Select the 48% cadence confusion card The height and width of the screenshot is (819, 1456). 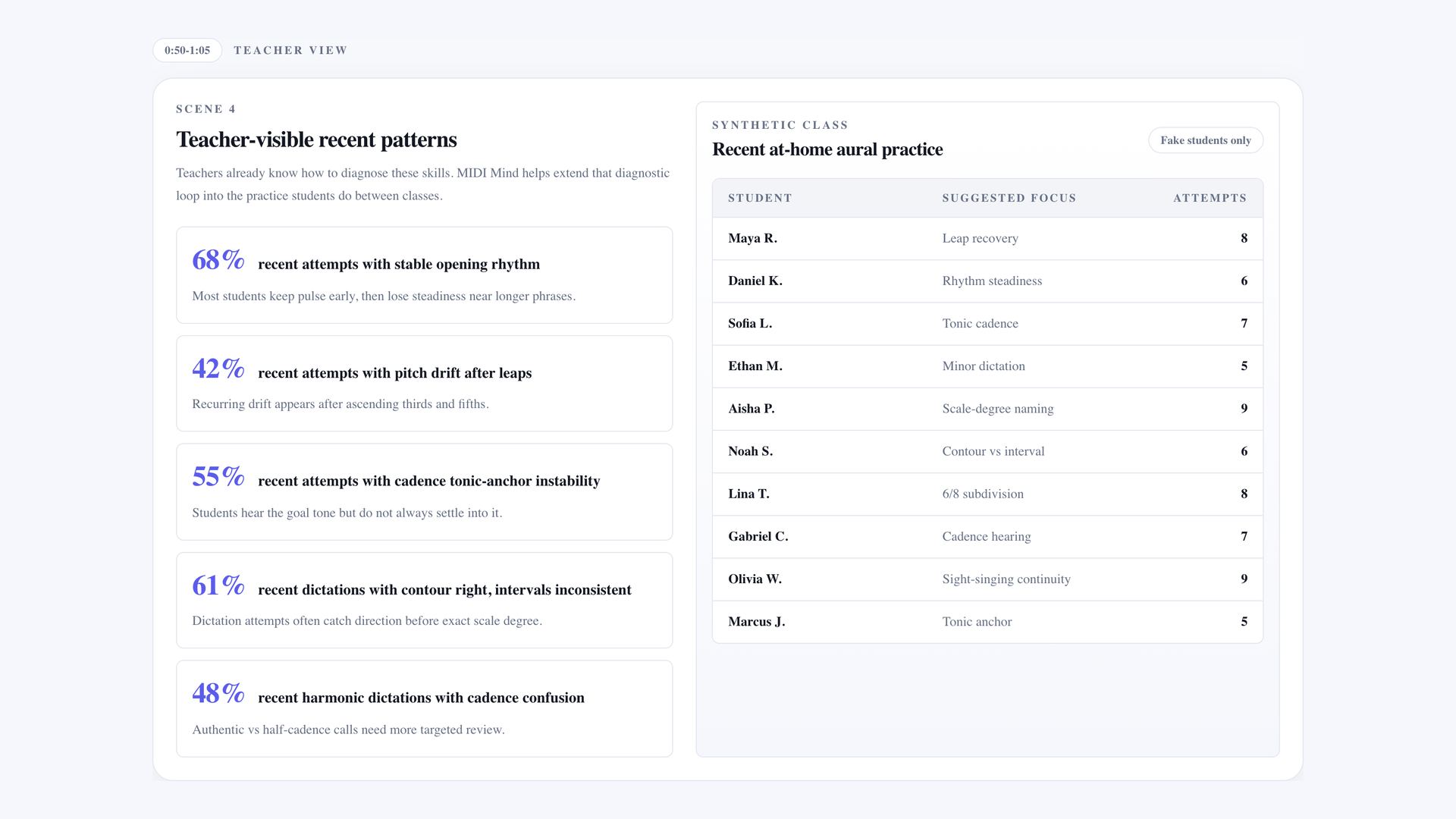(424, 709)
